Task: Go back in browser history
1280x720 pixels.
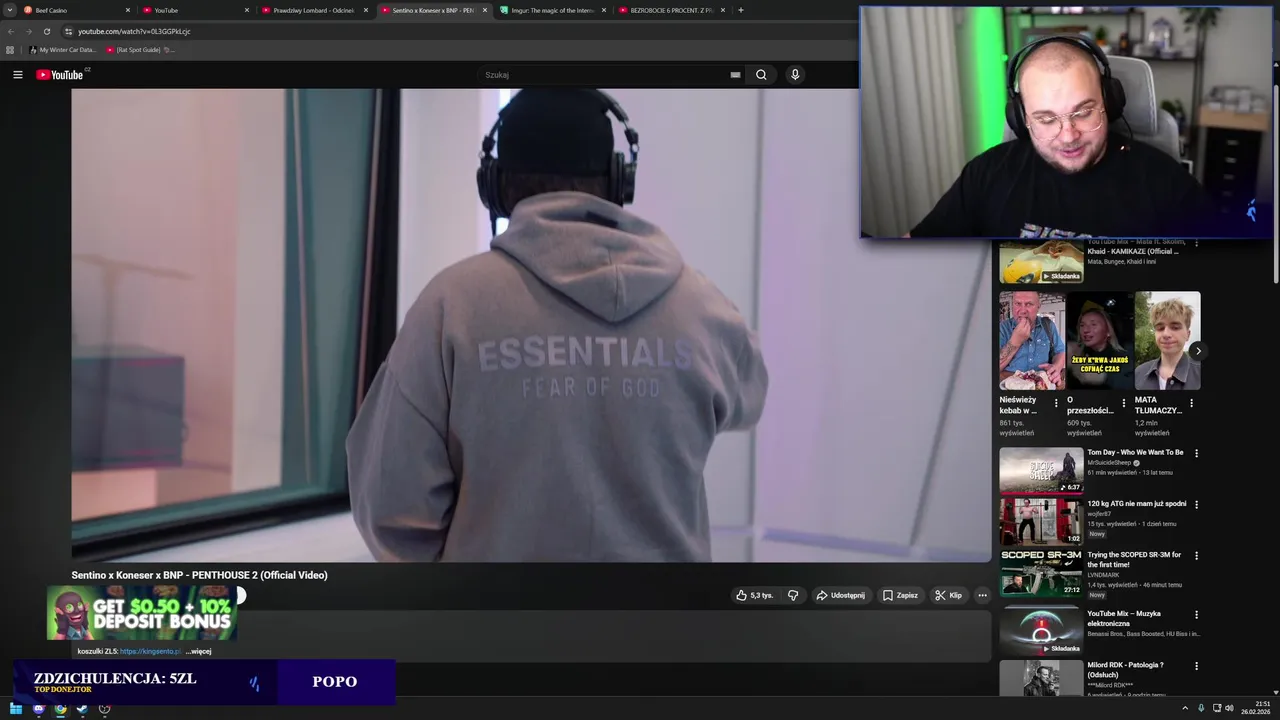Action: pos(11,31)
